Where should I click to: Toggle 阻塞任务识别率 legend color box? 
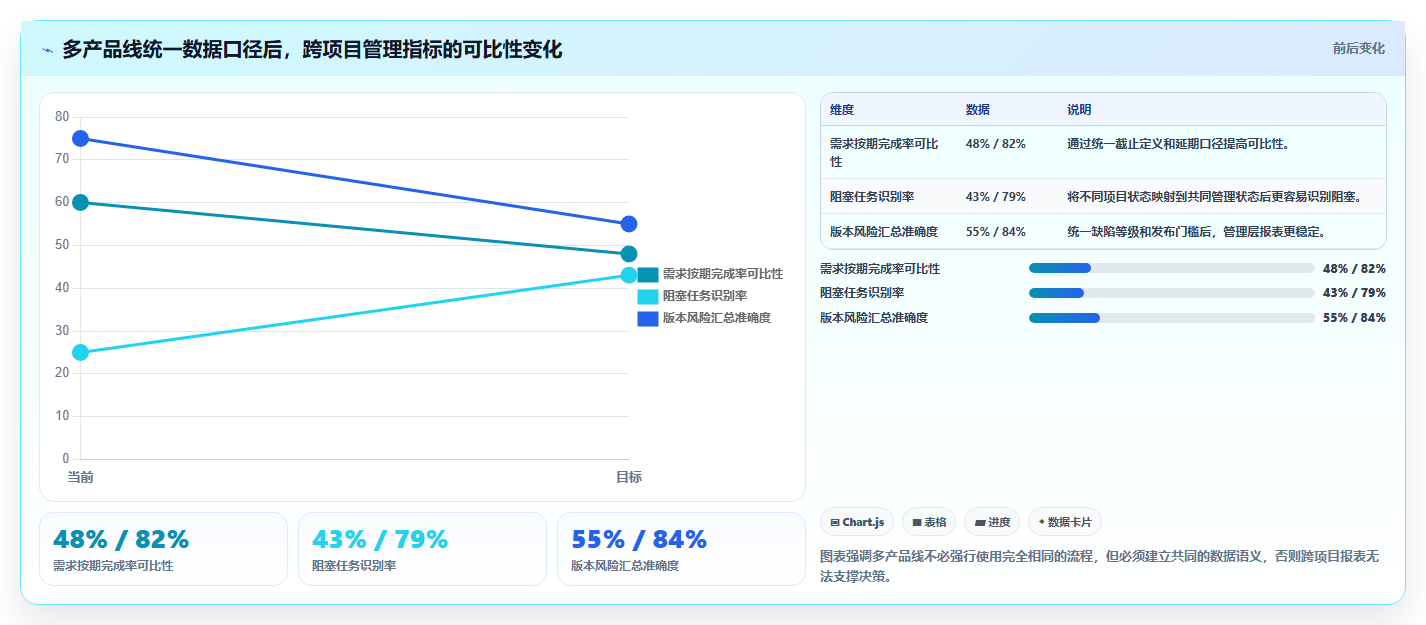tap(648, 296)
